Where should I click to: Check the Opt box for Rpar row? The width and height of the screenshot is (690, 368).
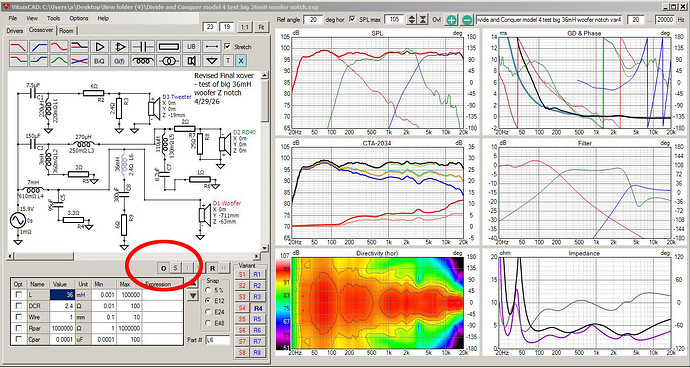click(18, 328)
